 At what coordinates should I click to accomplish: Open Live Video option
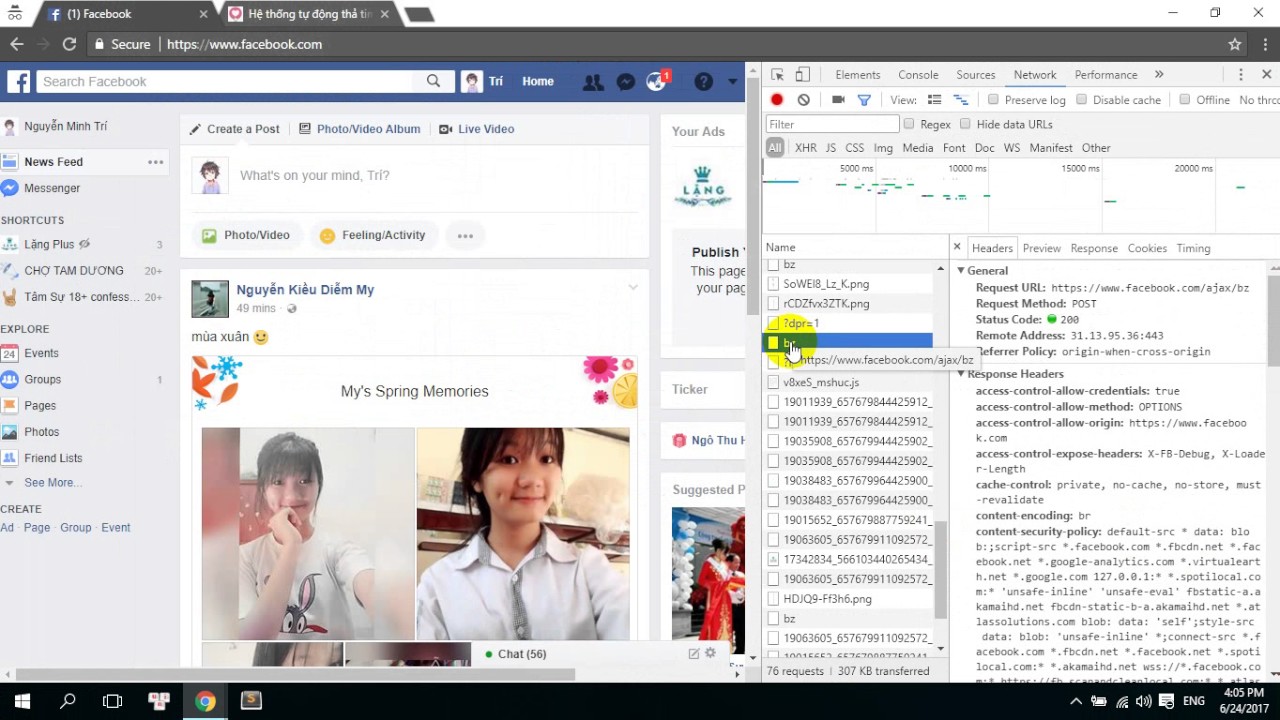[476, 129]
